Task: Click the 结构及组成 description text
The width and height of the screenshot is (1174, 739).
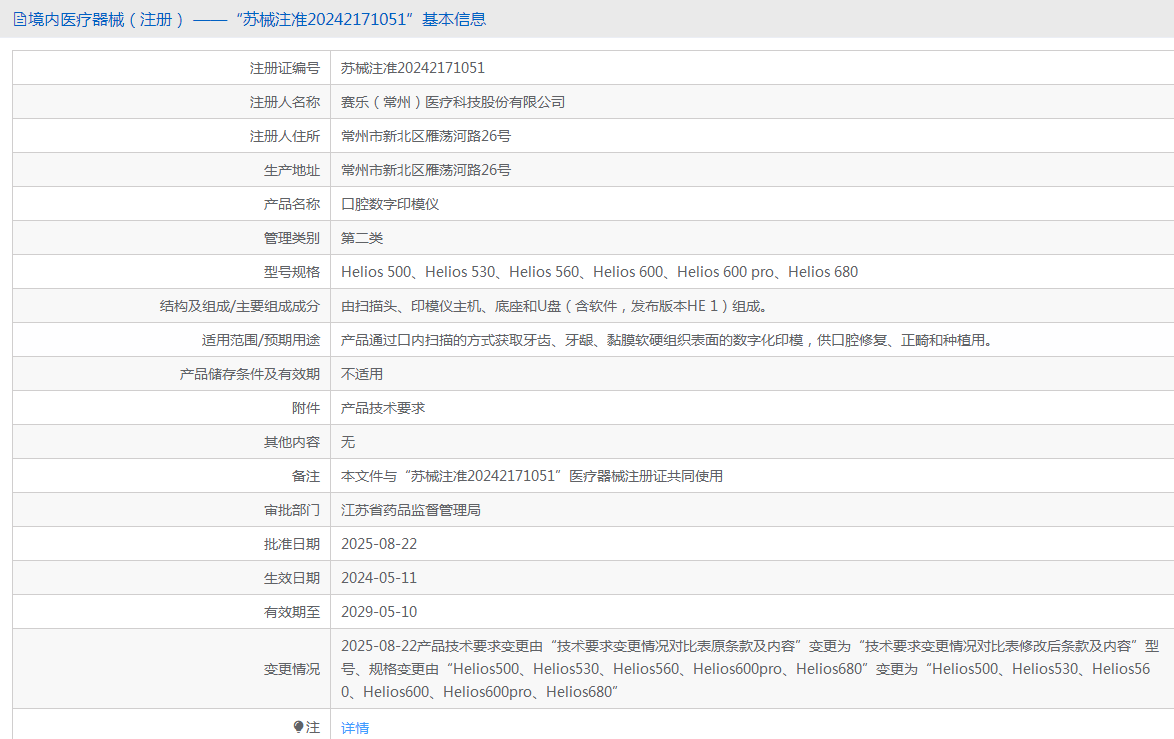Action: [555, 306]
